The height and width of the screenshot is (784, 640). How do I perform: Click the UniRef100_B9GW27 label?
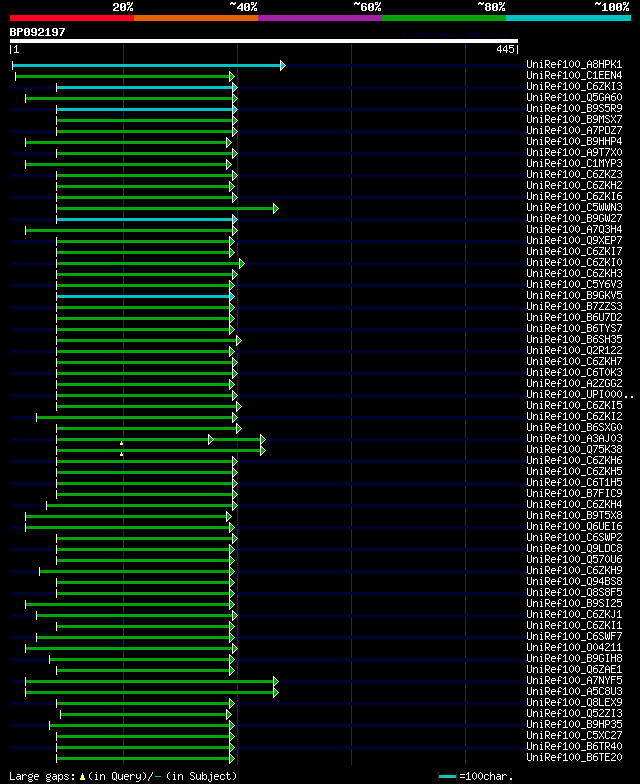574,218
